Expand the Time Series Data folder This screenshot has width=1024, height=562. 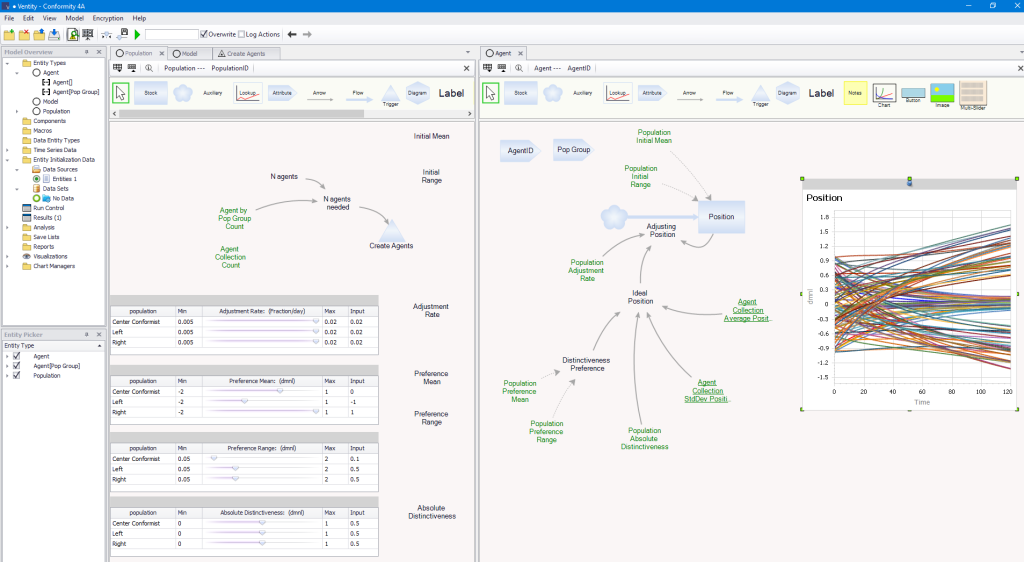click(7, 150)
